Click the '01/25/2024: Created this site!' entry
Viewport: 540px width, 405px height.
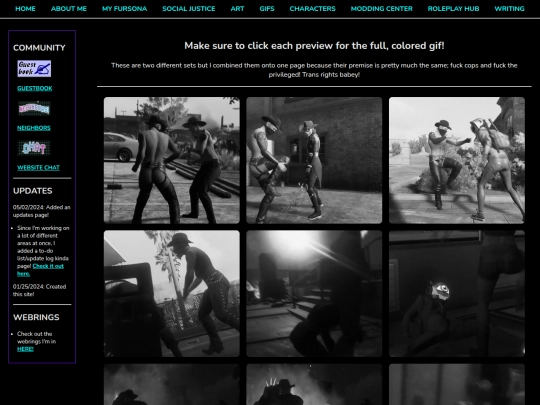[39, 290]
